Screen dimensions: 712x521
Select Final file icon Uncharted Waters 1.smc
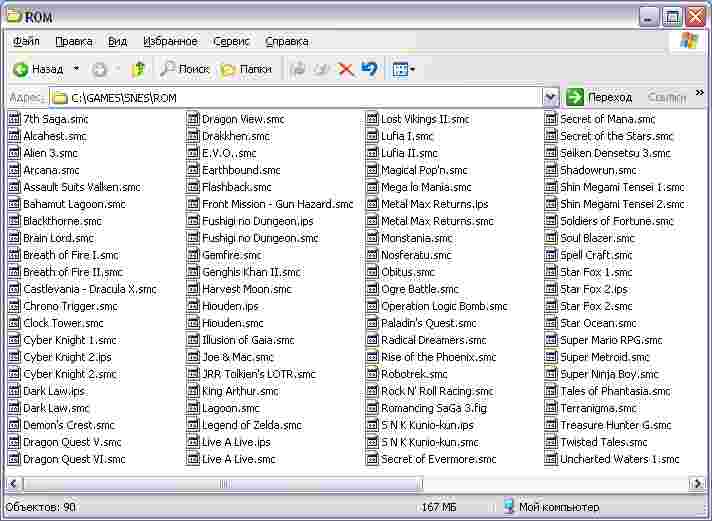pos(551,459)
